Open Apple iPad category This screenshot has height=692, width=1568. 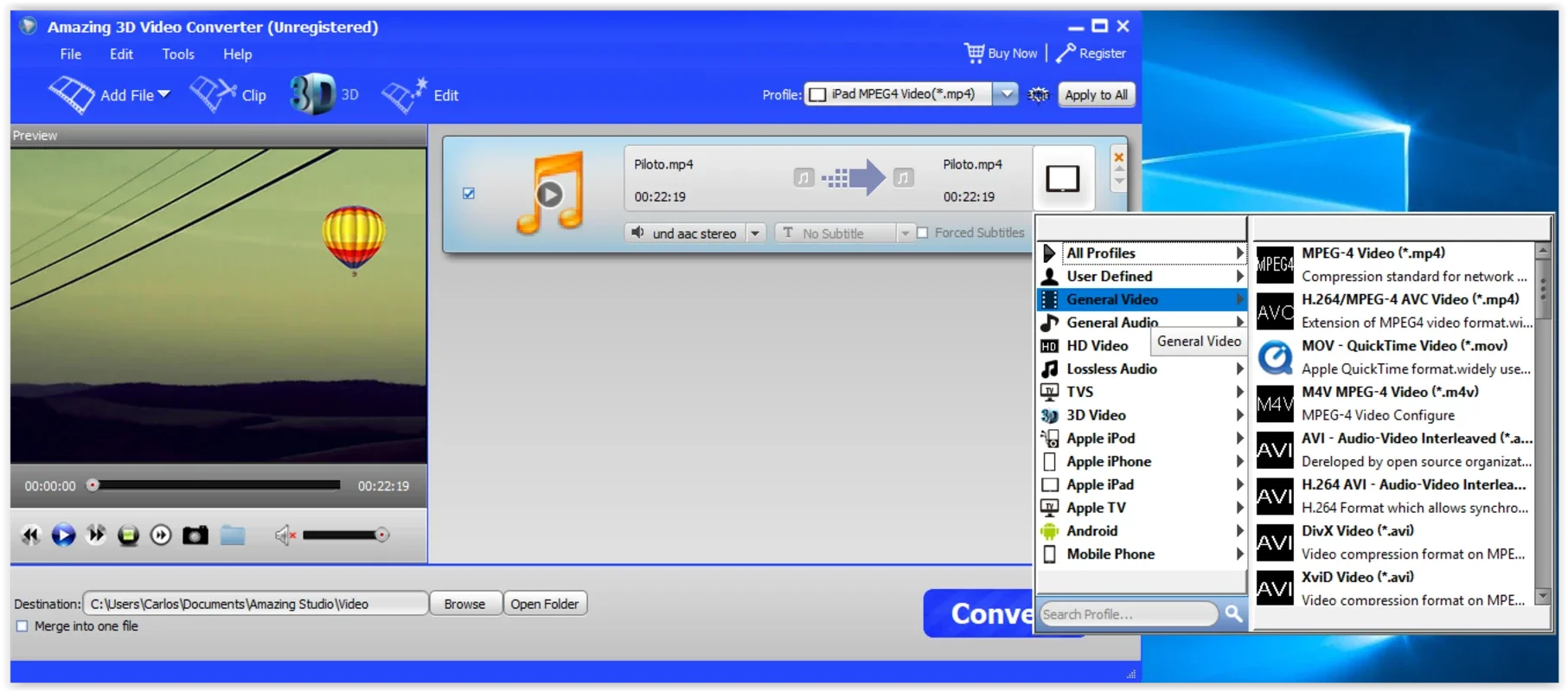(1142, 484)
